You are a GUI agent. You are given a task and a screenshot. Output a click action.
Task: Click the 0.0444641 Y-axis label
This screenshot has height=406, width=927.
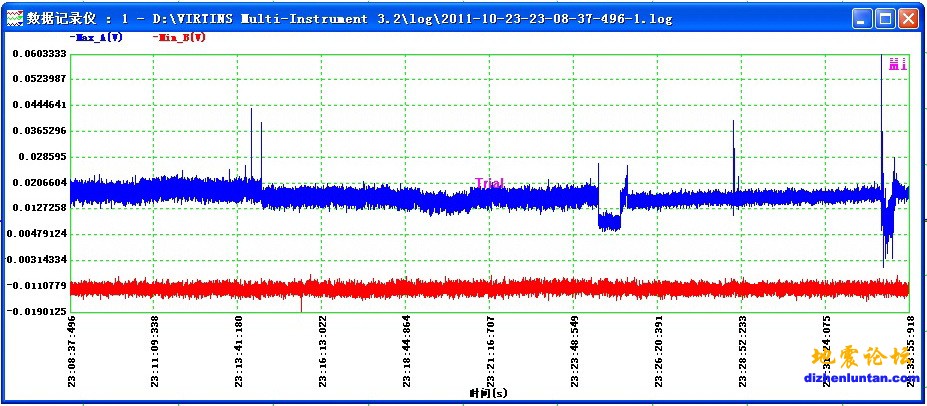coord(40,105)
